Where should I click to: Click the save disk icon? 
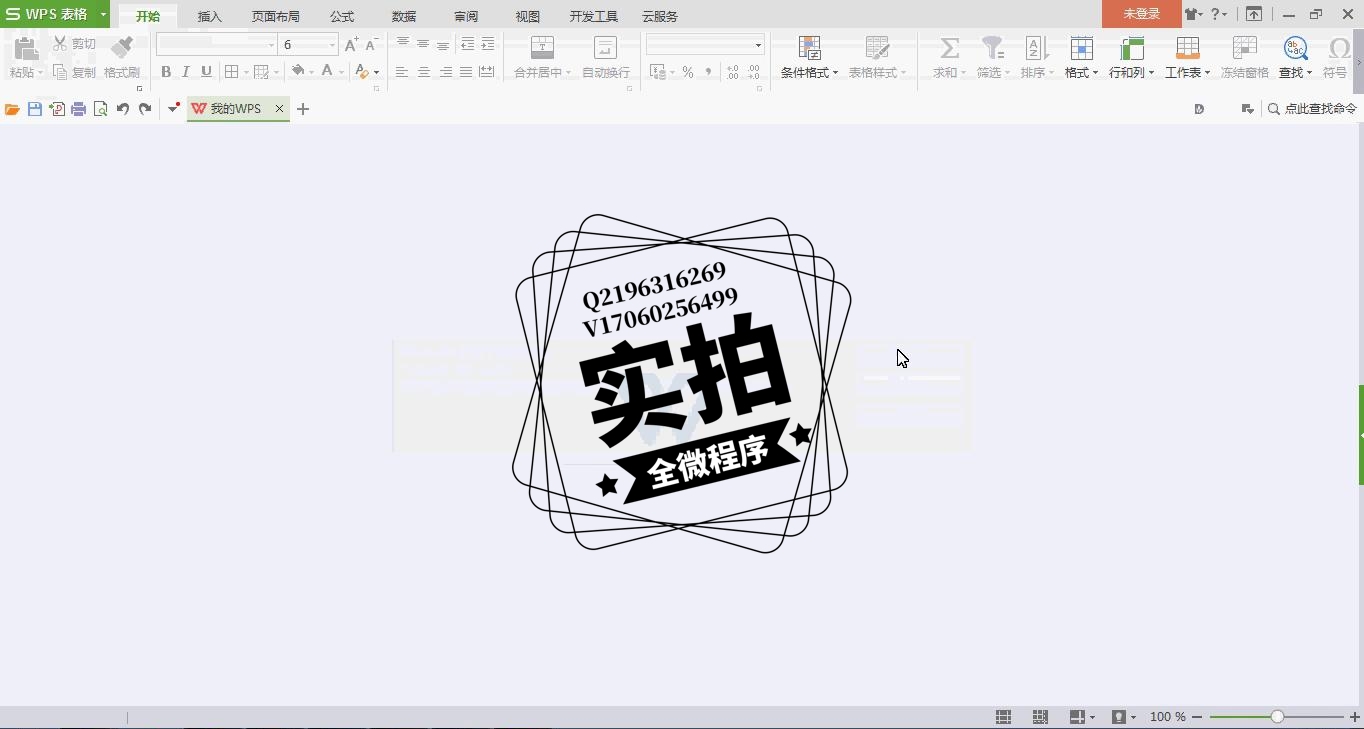tap(35, 109)
